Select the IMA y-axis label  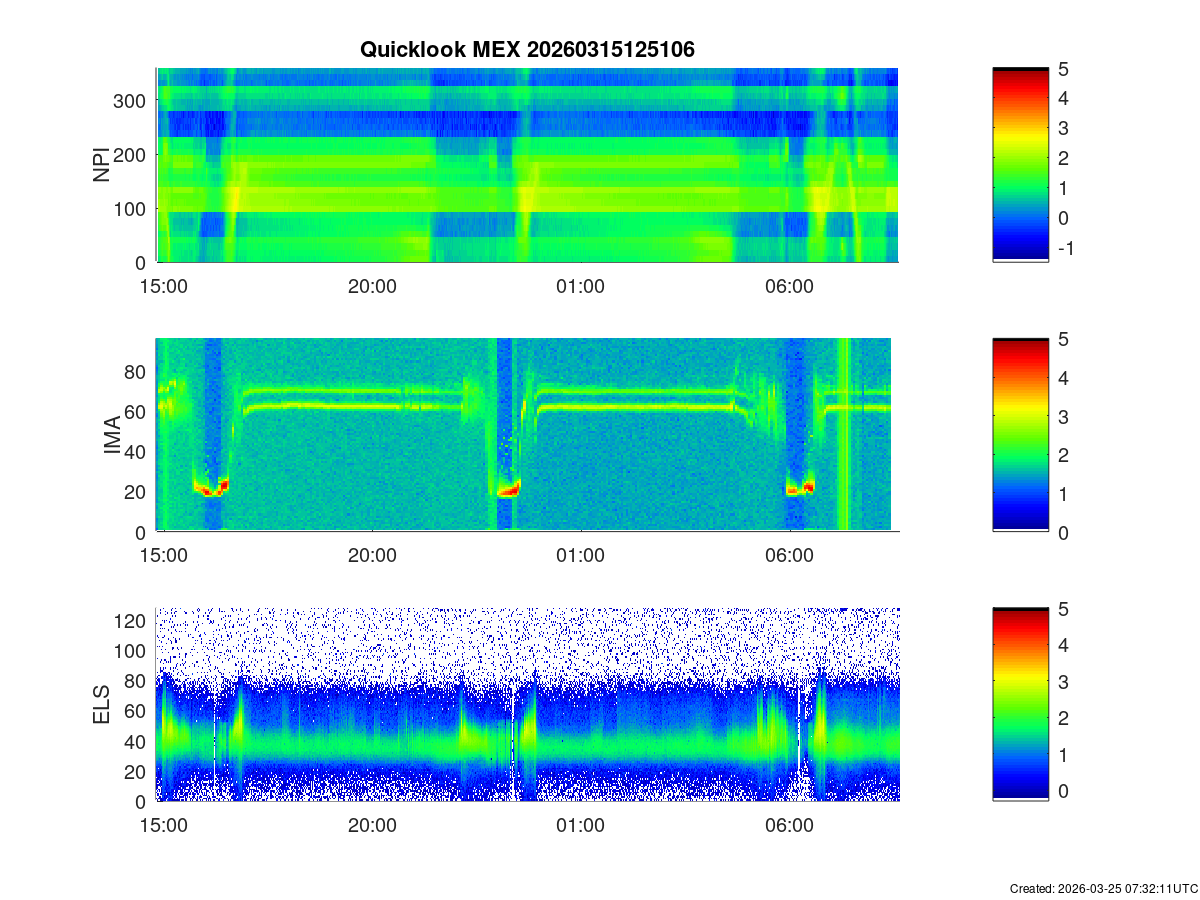(112, 435)
